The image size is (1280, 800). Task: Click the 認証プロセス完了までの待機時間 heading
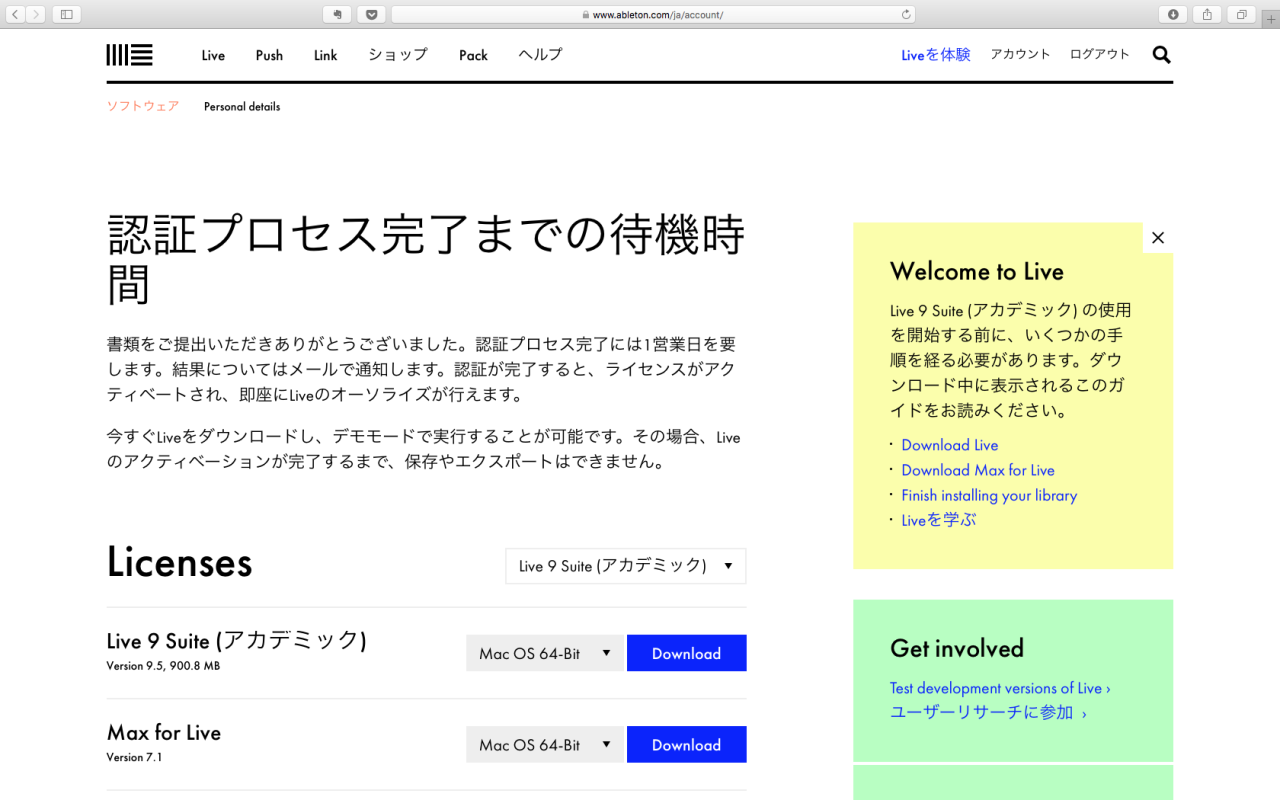426,261
